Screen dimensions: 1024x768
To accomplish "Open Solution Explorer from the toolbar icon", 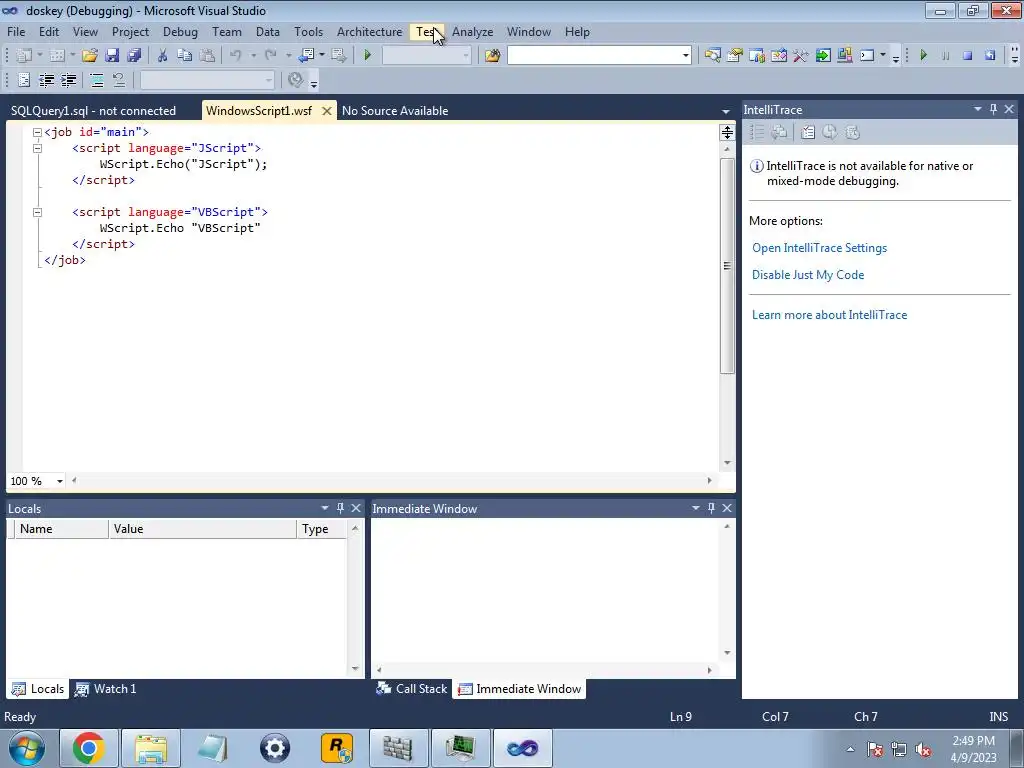I will tap(712, 56).
